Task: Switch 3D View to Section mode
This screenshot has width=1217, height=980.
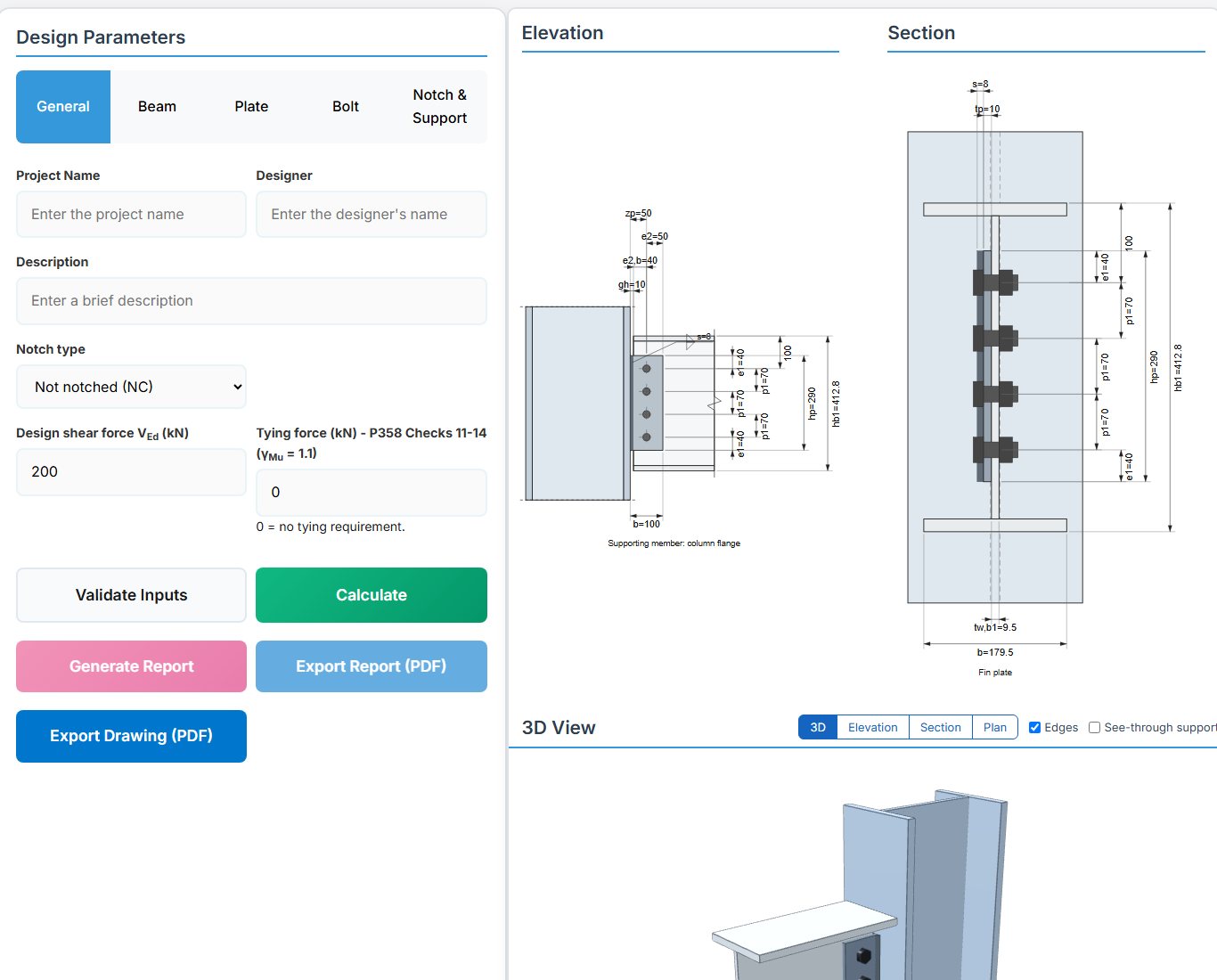Action: click(x=941, y=728)
